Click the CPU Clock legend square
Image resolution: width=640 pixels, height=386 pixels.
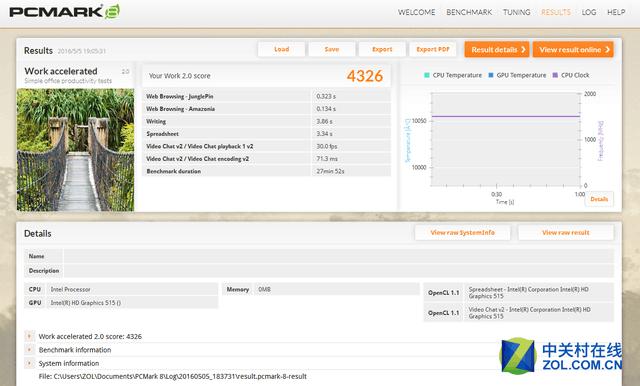[555, 75]
